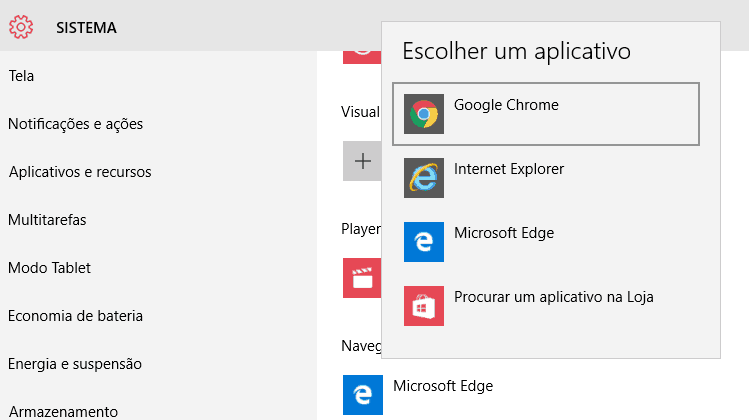This screenshot has width=749, height=420.
Task: Click the red Settings gear icon
Action: click(21, 27)
